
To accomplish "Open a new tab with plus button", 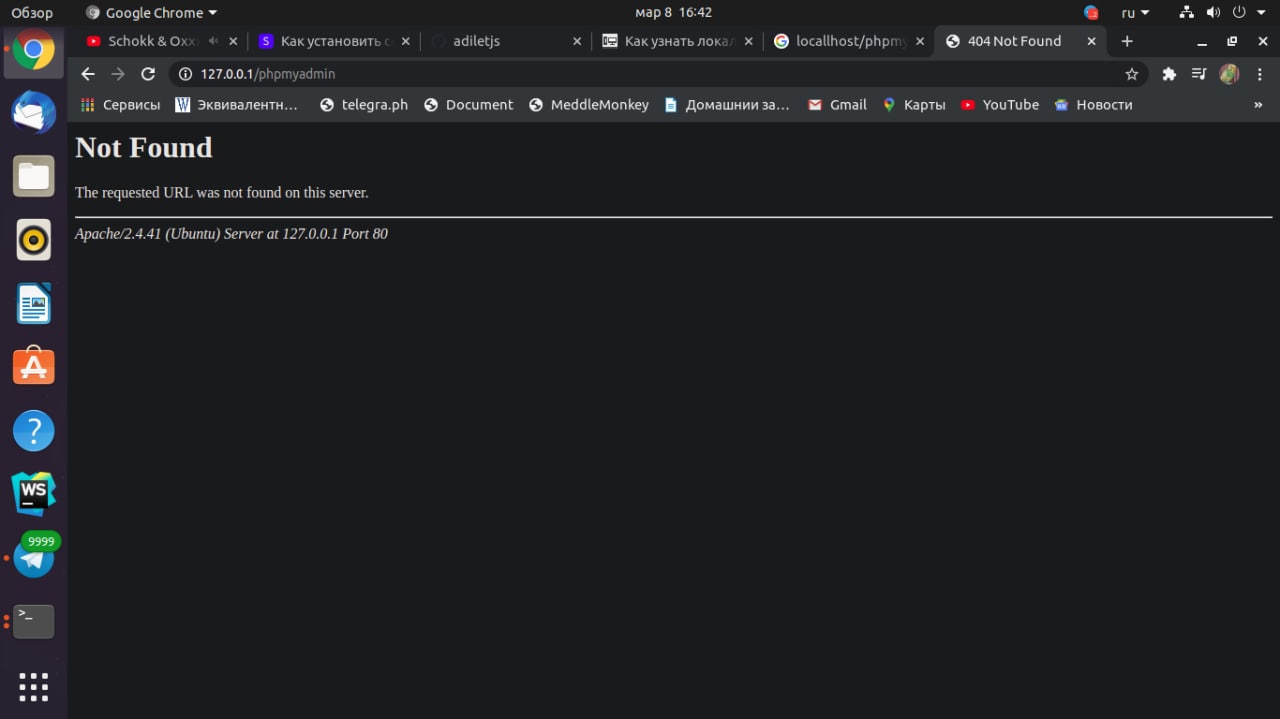I will (x=1127, y=41).
